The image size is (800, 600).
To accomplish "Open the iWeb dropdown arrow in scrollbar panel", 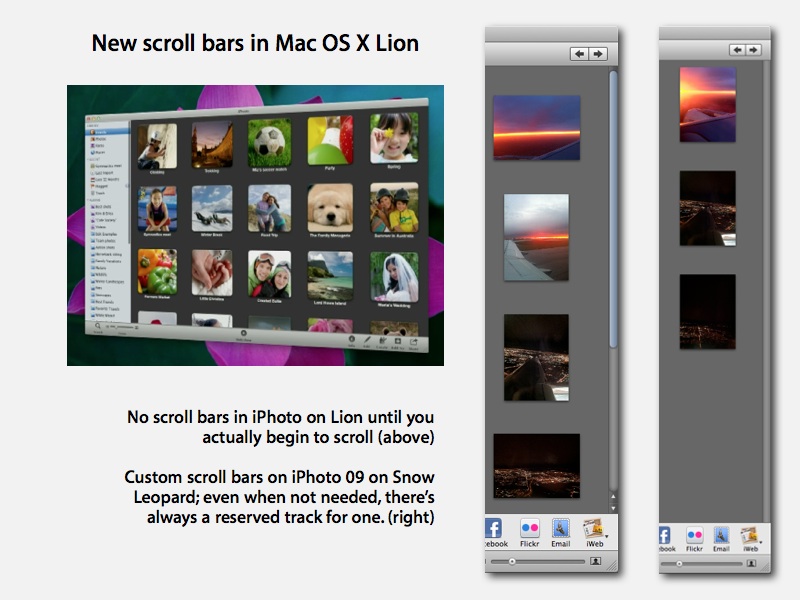I will pos(607,536).
